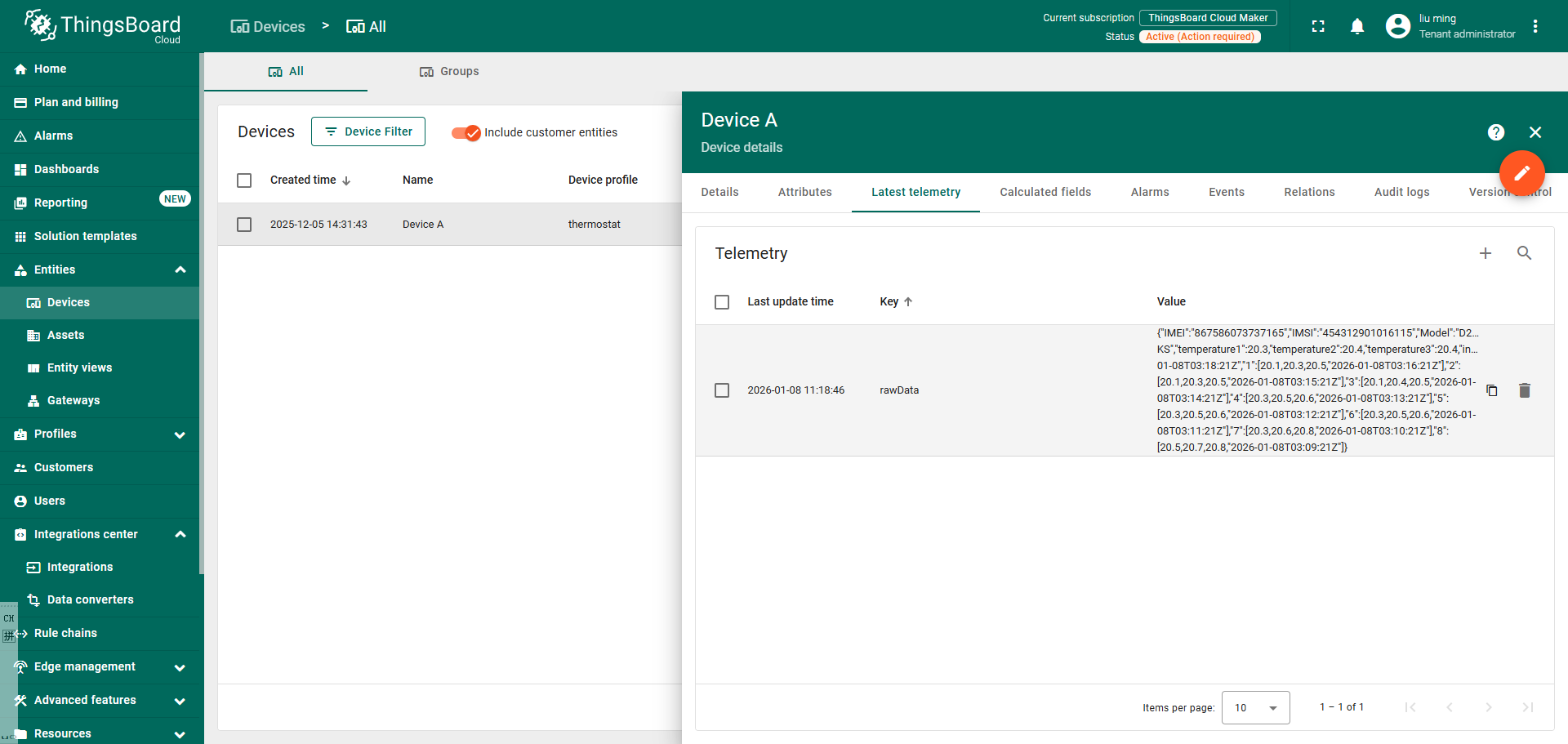The height and width of the screenshot is (744, 1568).
Task: Expand the Profiles sidebar section
Action: tap(180, 434)
